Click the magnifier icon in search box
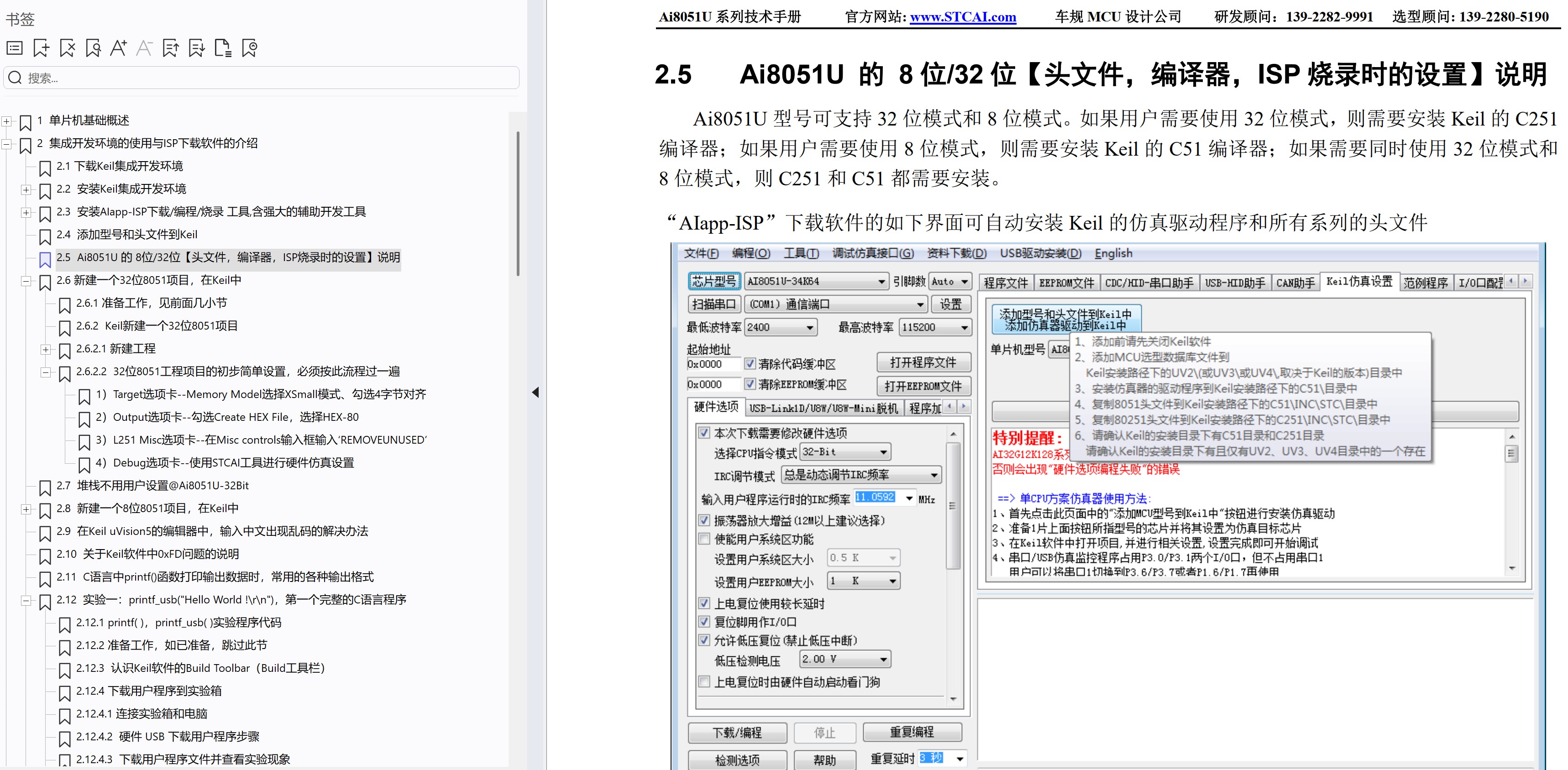 click(16, 78)
